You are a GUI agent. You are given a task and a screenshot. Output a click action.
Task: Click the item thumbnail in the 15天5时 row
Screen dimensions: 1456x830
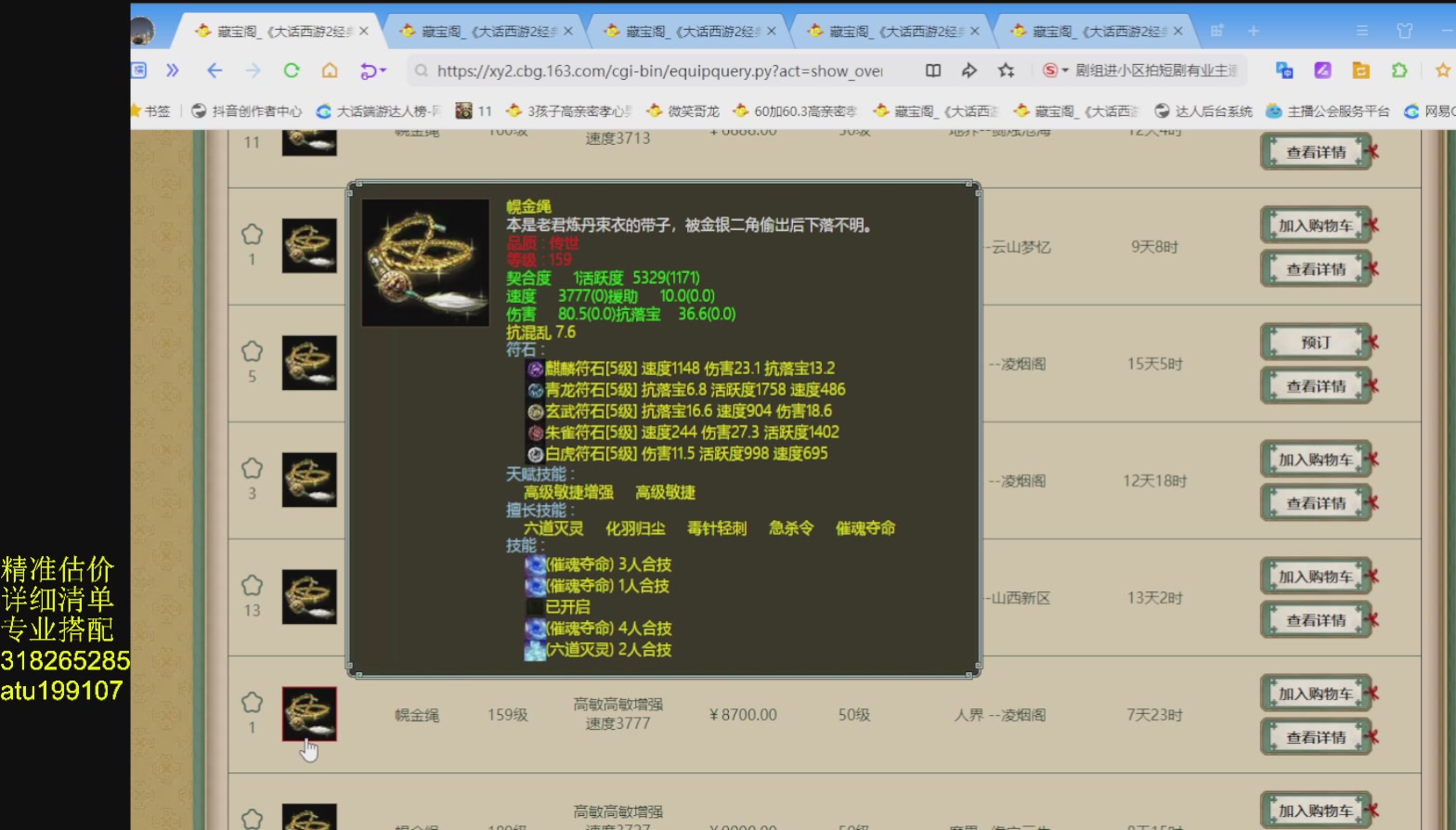tap(309, 363)
